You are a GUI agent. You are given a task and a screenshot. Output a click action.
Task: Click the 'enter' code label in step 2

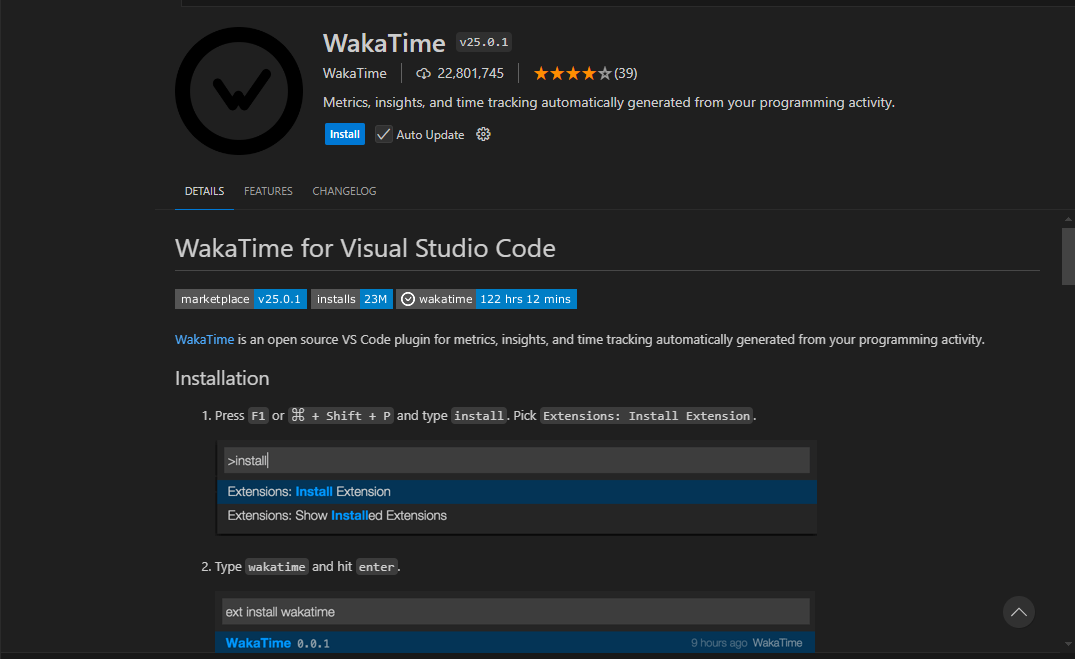coord(376,566)
